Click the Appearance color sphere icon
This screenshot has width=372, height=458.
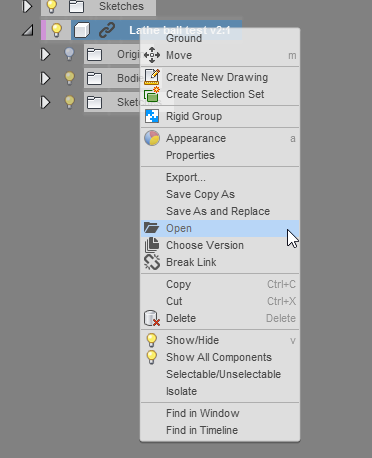tap(152, 138)
